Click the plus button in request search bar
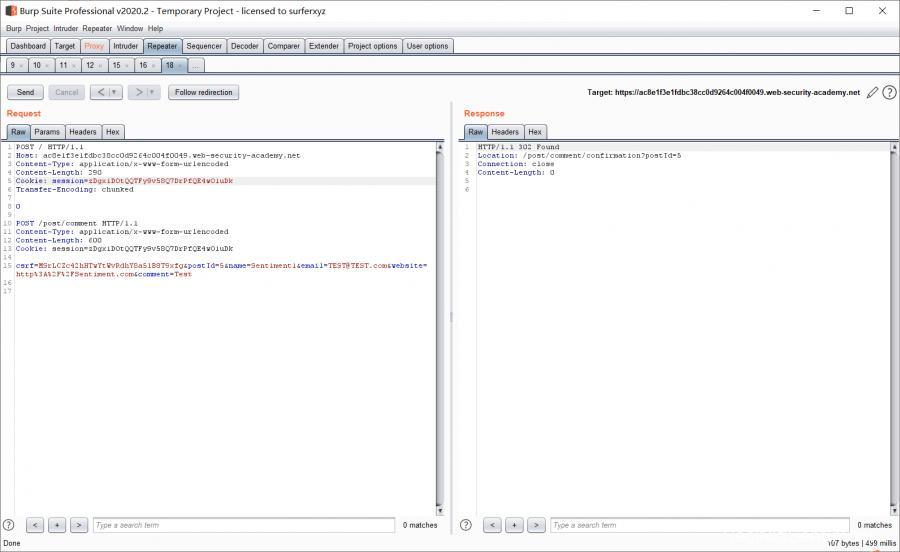This screenshot has width=900, height=552. click(57, 525)
